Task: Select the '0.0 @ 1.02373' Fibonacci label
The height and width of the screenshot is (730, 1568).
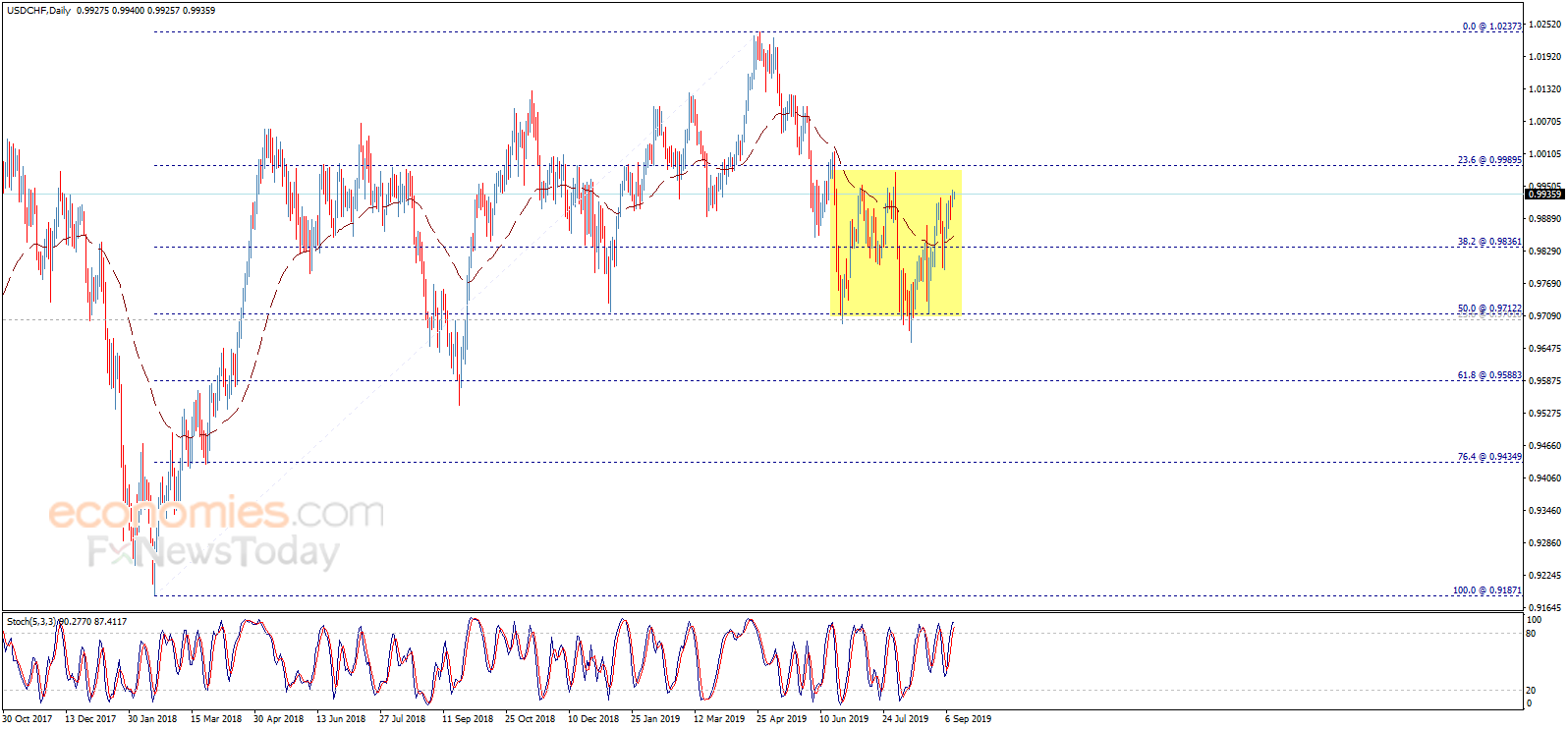Action: 1491,27
